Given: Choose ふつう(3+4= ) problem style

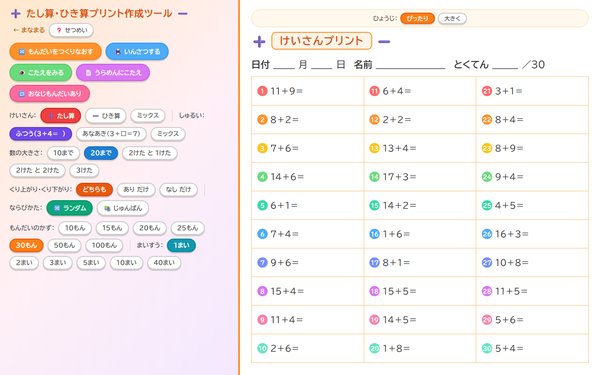Looking at the screenshot, I should [x=41, y=134].
